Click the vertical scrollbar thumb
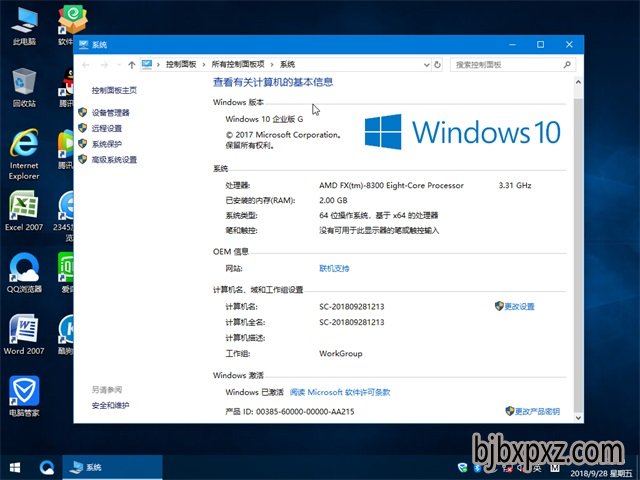Image resolution: width=640 pixels, height=480 pixels. coord(578,256)
